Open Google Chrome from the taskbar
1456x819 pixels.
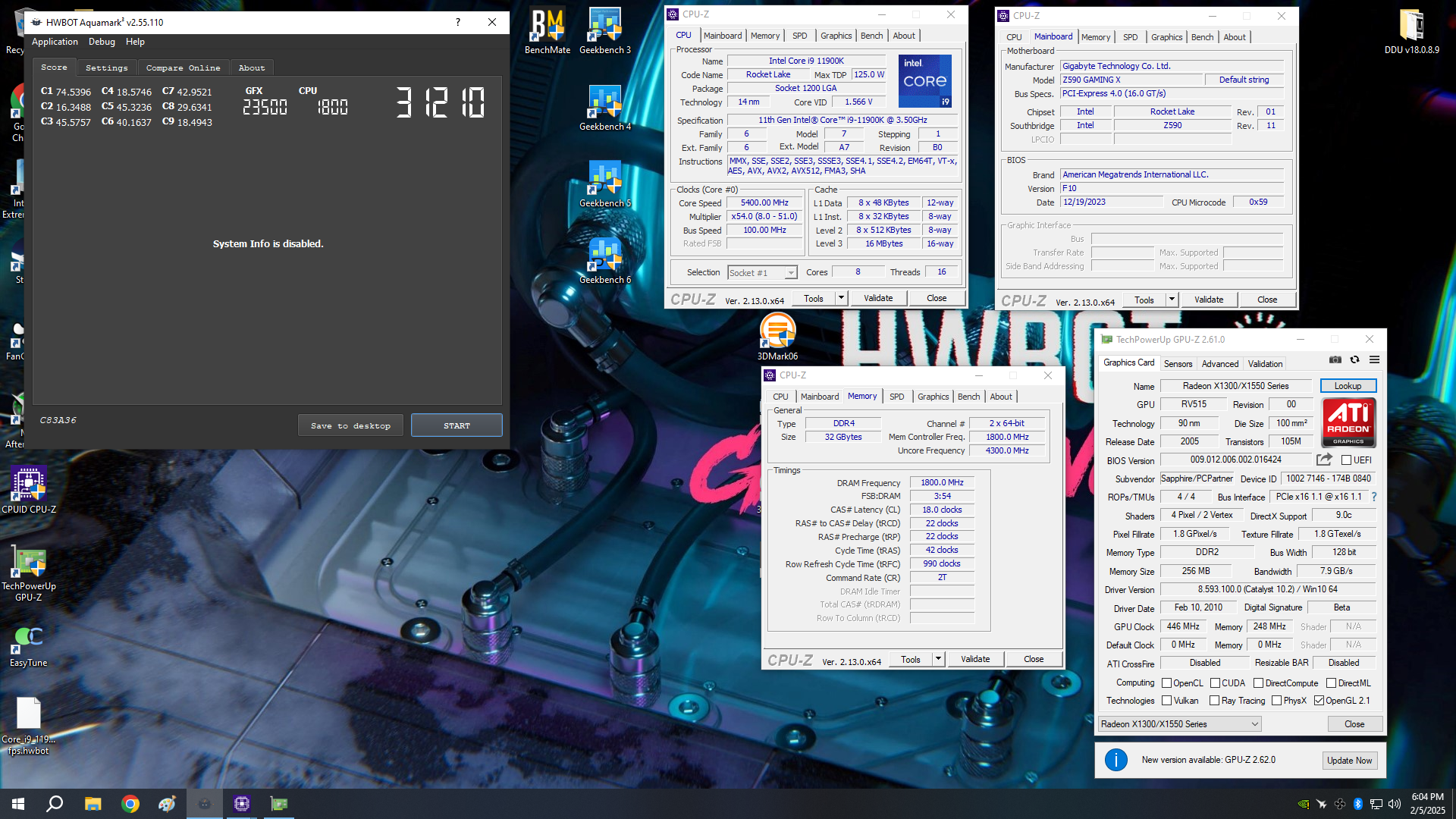(x=130, y=804)
